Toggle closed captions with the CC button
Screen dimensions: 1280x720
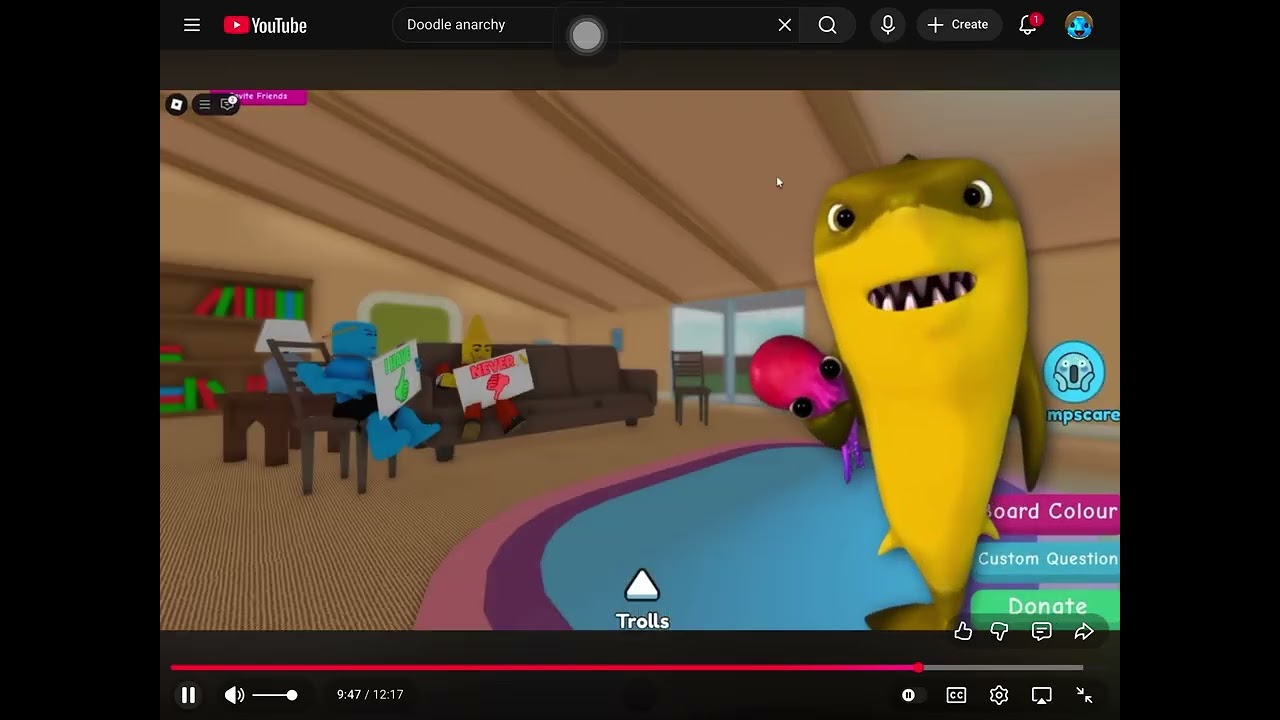[x=956, y=695]
